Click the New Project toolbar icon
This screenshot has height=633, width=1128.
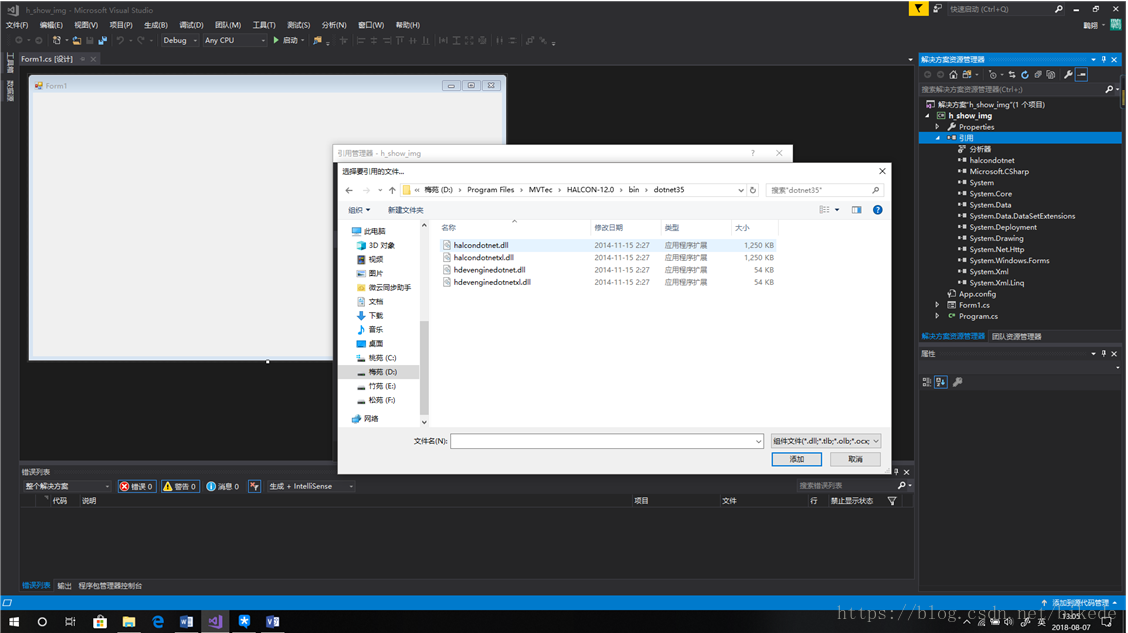56,40
